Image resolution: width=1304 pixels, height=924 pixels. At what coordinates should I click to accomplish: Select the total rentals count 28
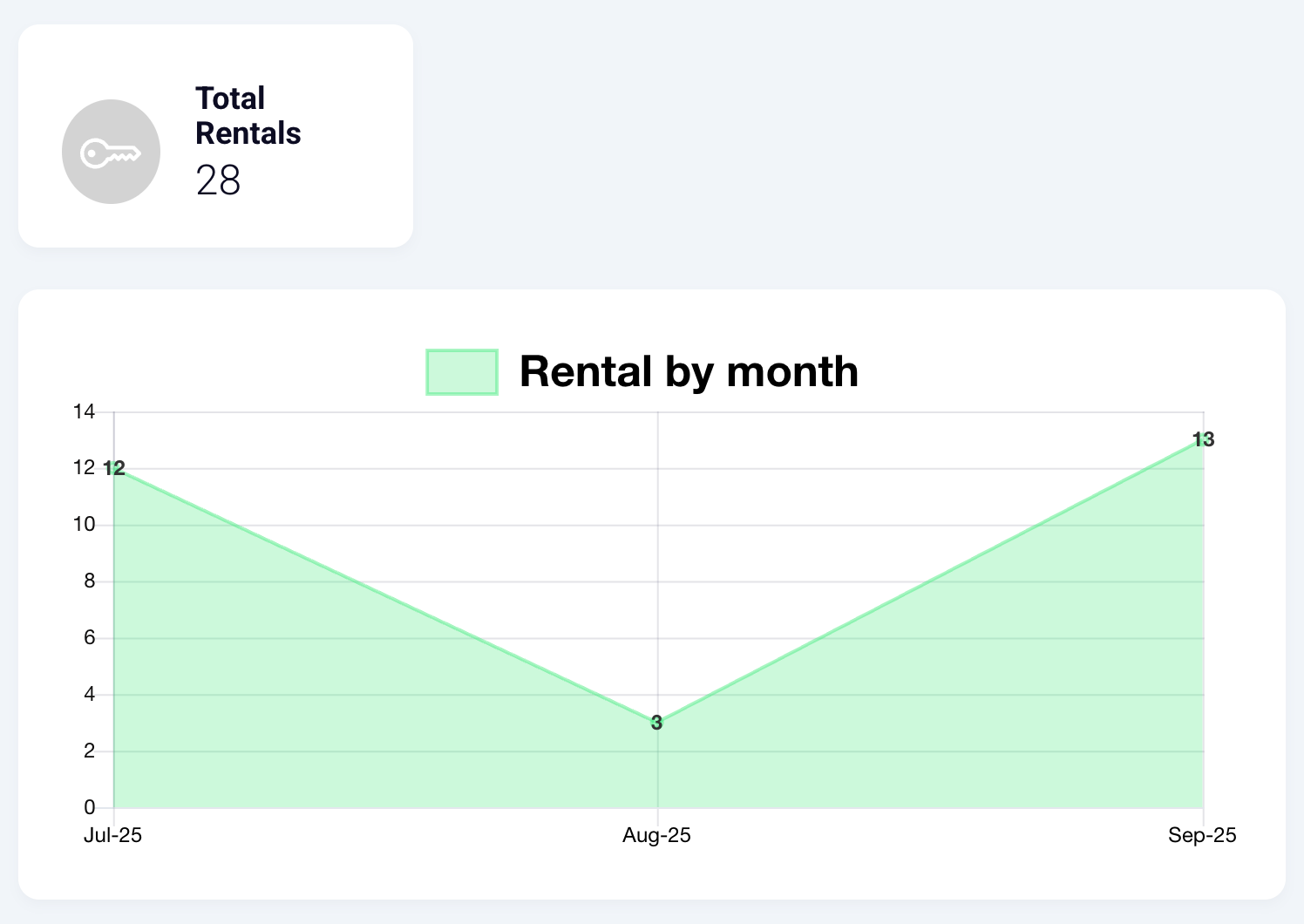tap(218, 180)
